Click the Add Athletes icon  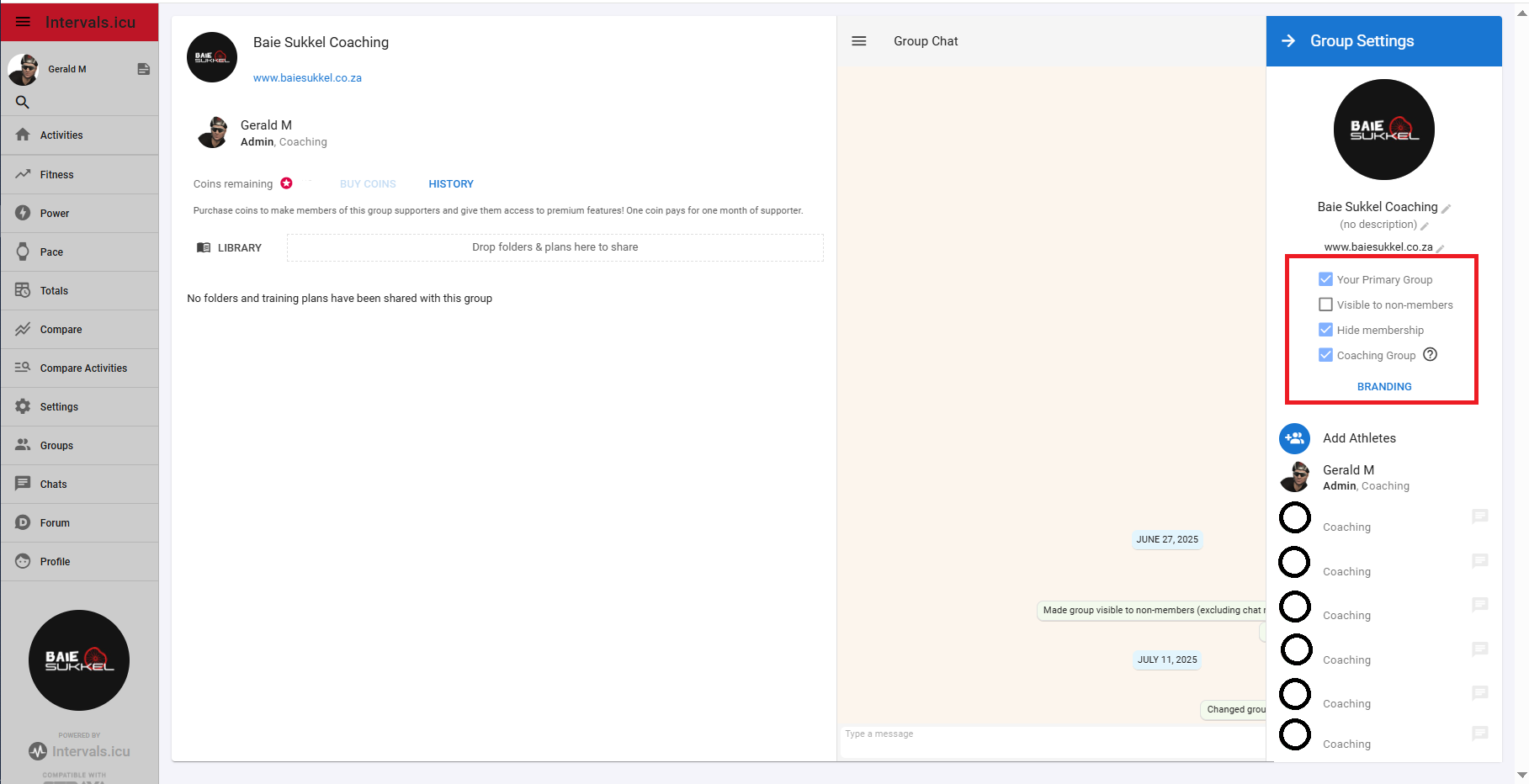pos(1294,438)
